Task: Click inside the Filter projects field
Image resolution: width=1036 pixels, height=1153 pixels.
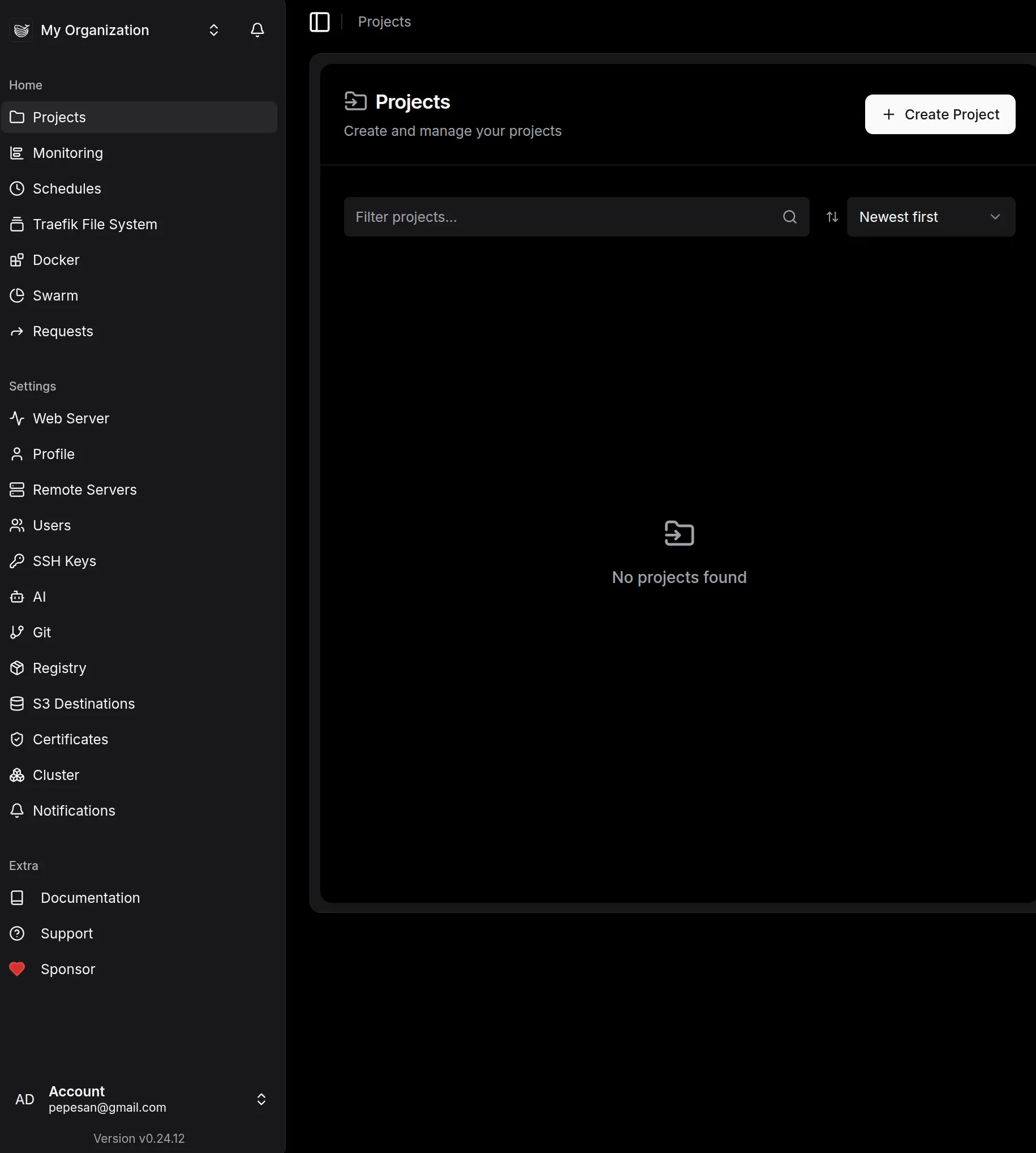Action: (x=569, y=216)
